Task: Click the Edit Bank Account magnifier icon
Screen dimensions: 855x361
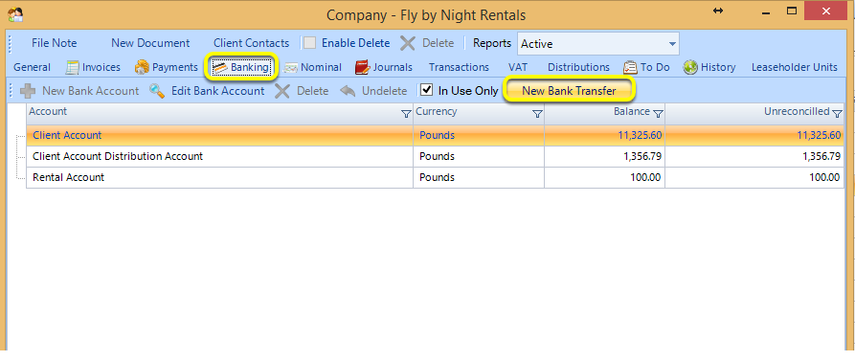Action: (x=157, y=91)
